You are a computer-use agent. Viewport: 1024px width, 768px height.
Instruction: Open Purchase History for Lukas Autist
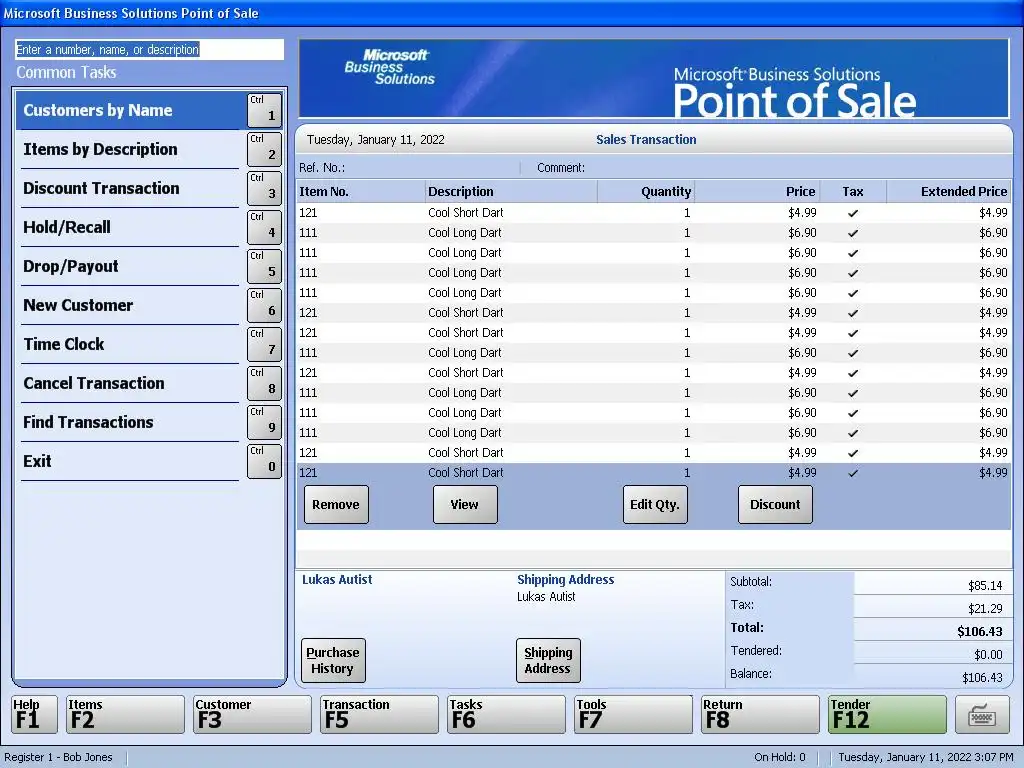click(x=333, y=660)
